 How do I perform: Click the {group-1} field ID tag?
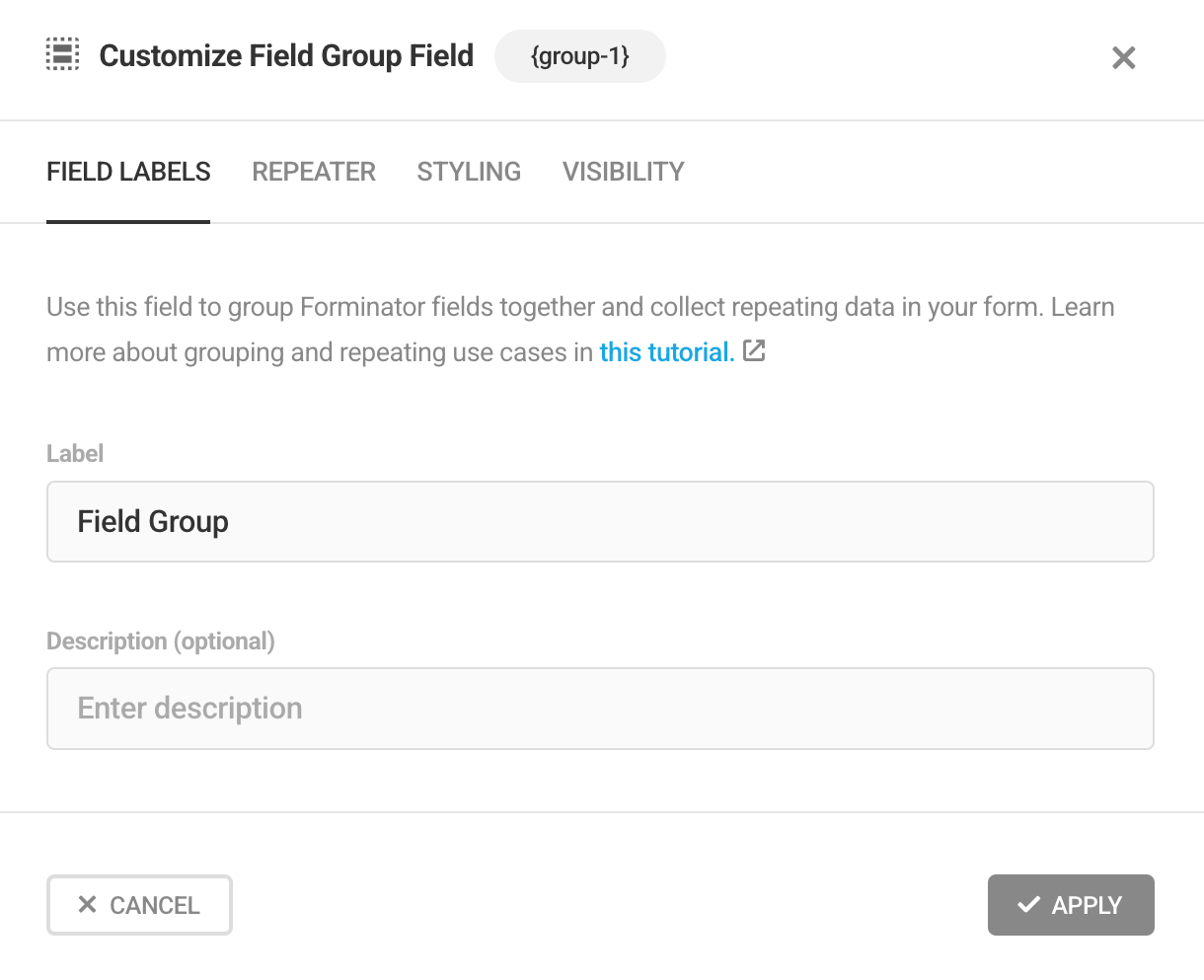pos(580,56)
